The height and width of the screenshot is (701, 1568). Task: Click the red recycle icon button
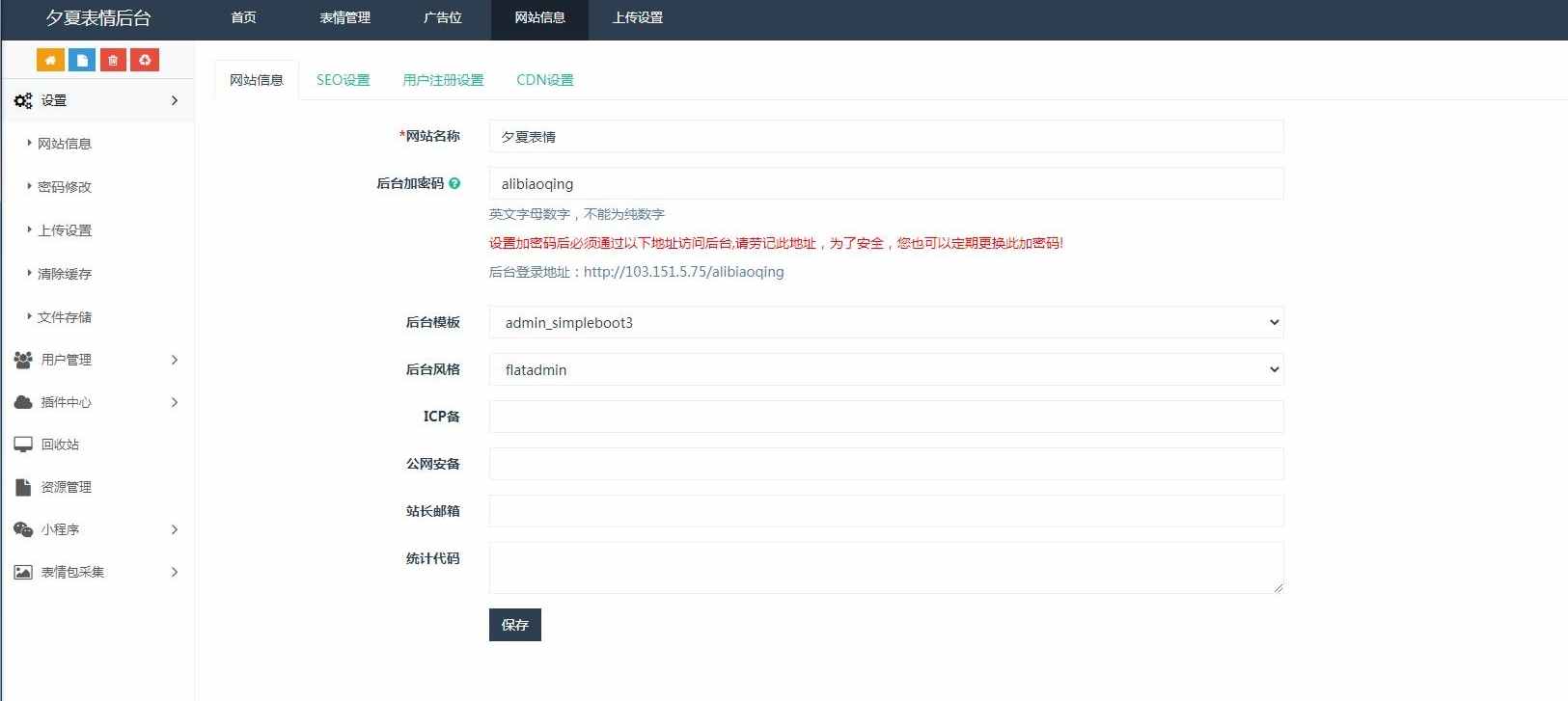pyautogui.click(x=145, y=60)
